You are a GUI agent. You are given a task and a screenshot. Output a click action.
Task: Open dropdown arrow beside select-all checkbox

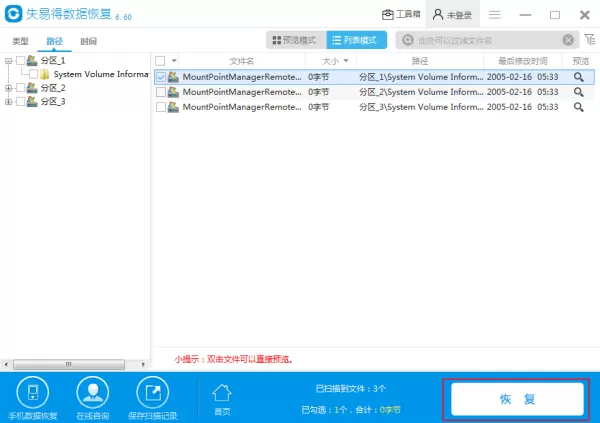click(174, 60)
